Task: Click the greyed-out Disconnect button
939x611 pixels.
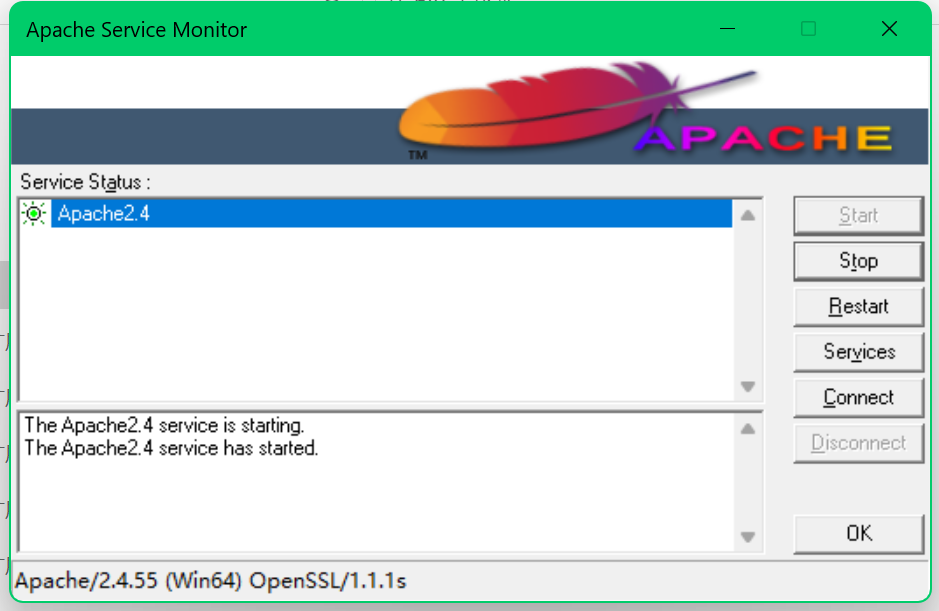Action: click(x=858, y=443)
